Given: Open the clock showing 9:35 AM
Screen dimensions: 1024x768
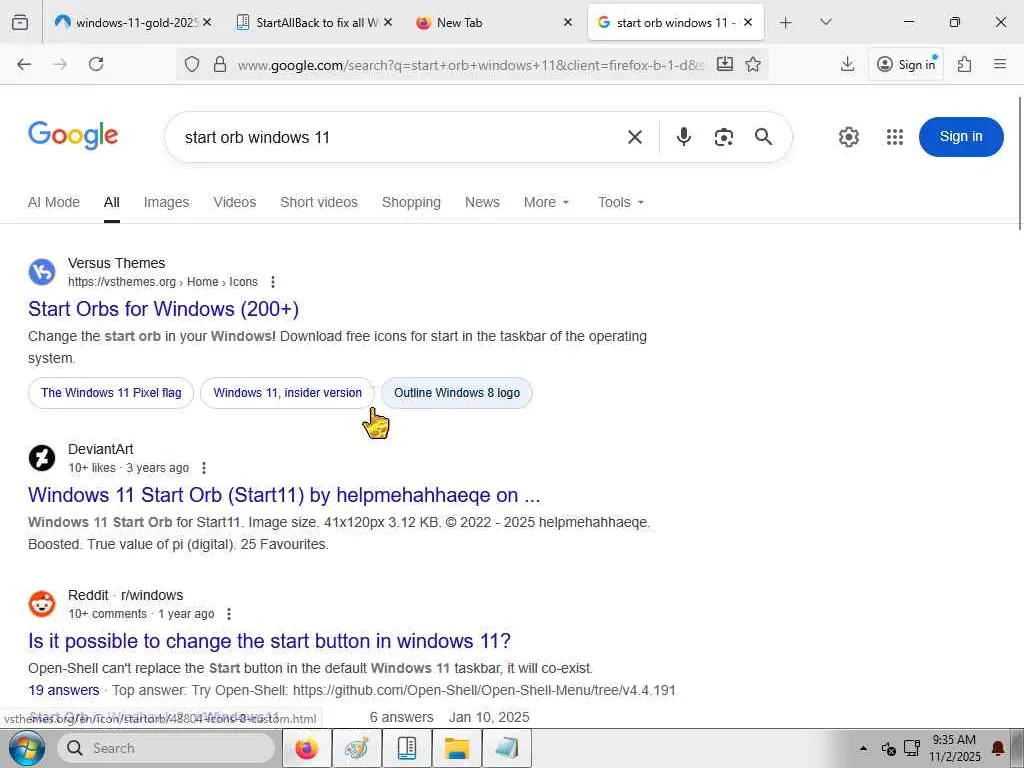Looking at the screenshot, I should [x=955, y=748].
